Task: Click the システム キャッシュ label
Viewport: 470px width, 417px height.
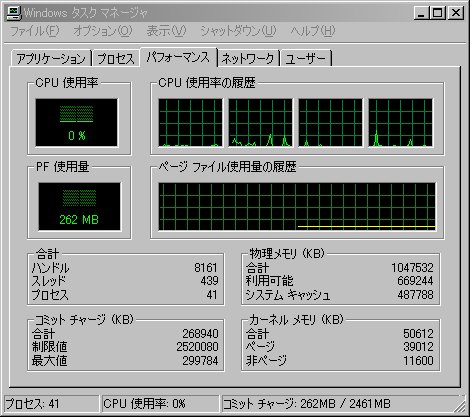Action: [288, 295]
